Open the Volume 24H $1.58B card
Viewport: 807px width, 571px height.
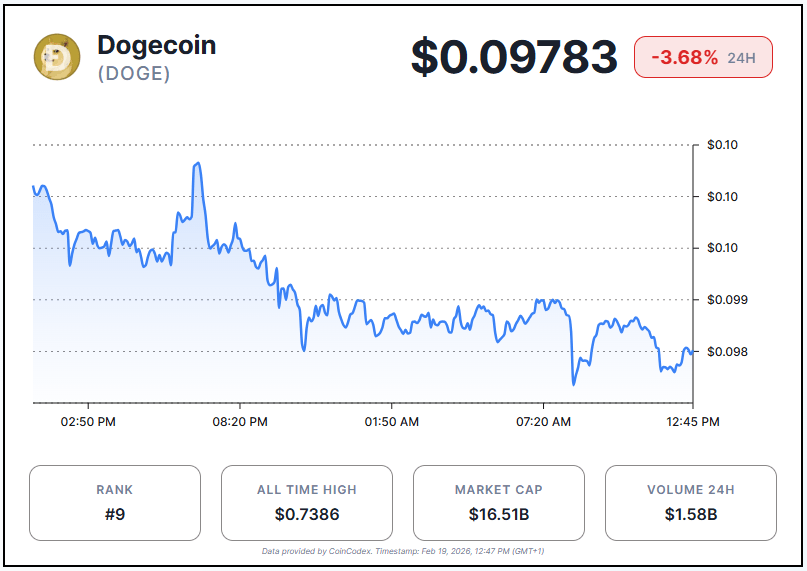click(690, 502)
